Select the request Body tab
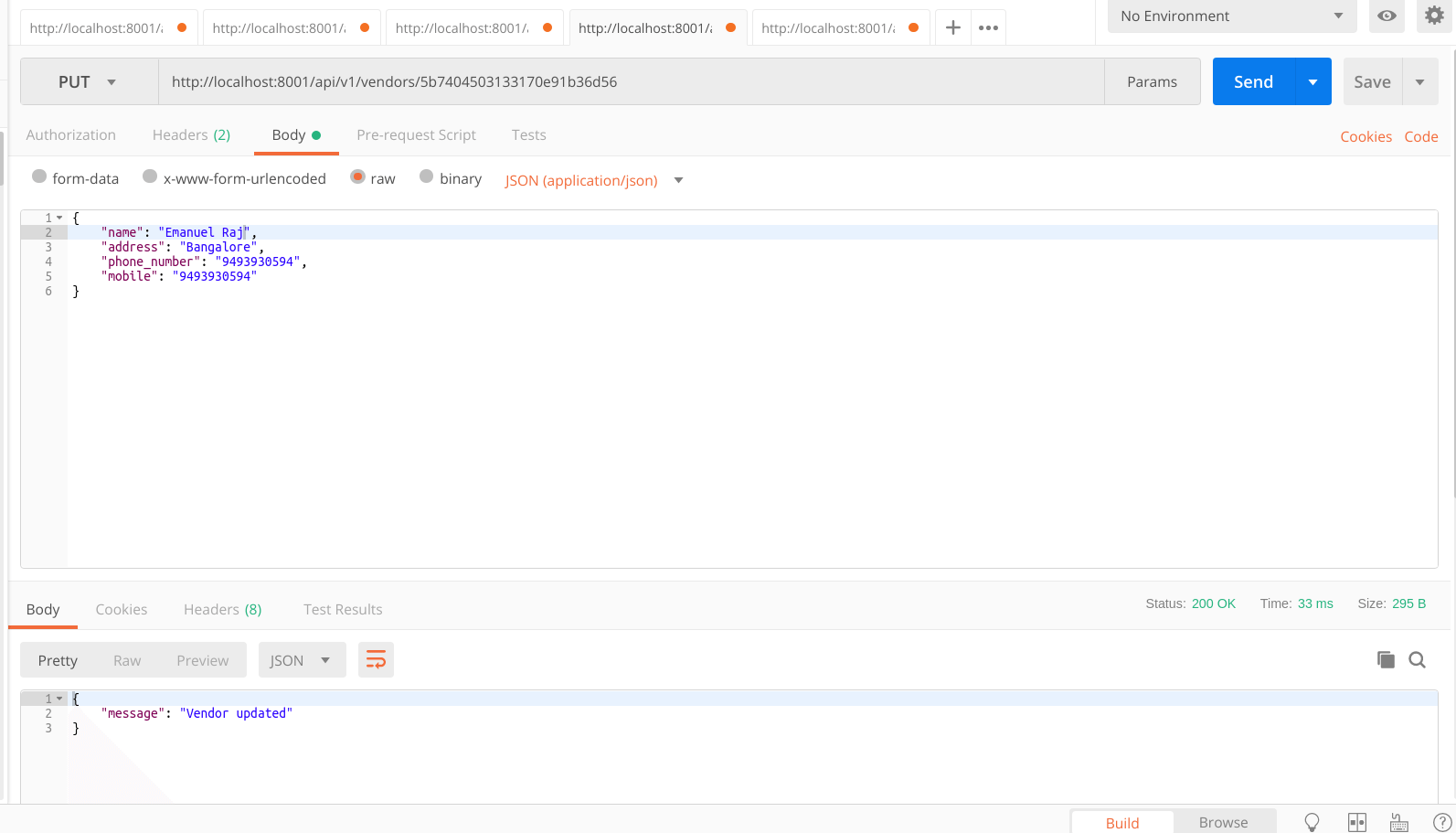The height and width of the screenshot is (833, 1456). point(296,134)
